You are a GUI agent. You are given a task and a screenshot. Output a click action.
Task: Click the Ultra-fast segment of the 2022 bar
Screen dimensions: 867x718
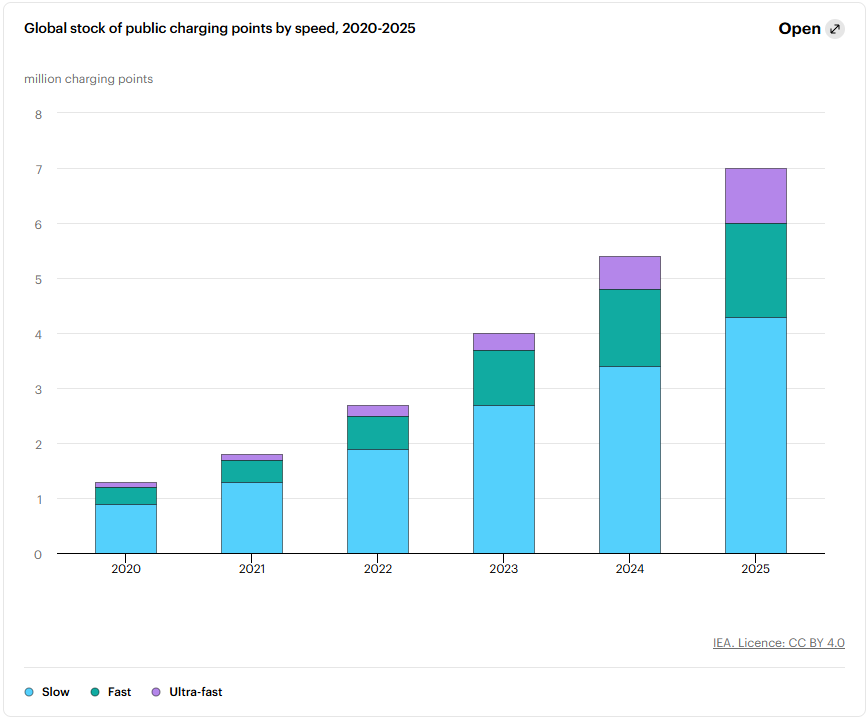click(x=378, y=411)
